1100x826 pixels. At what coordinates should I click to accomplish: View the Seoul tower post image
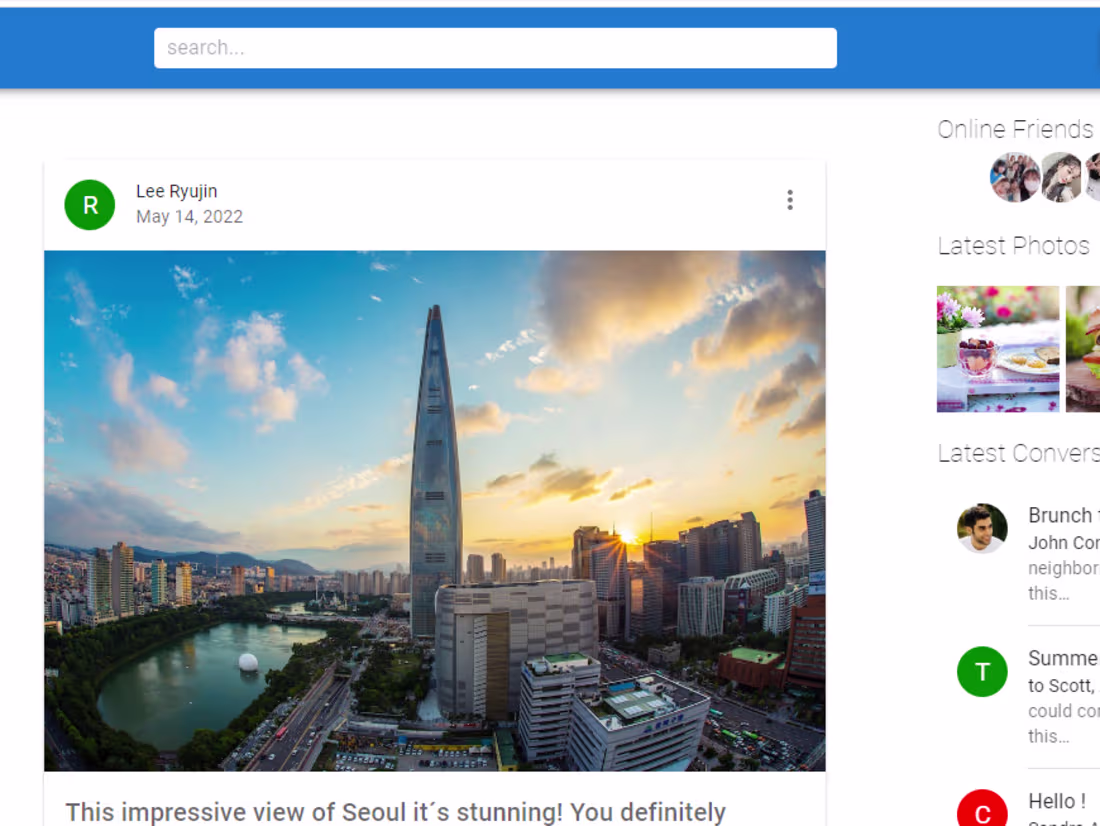point(434,510)
